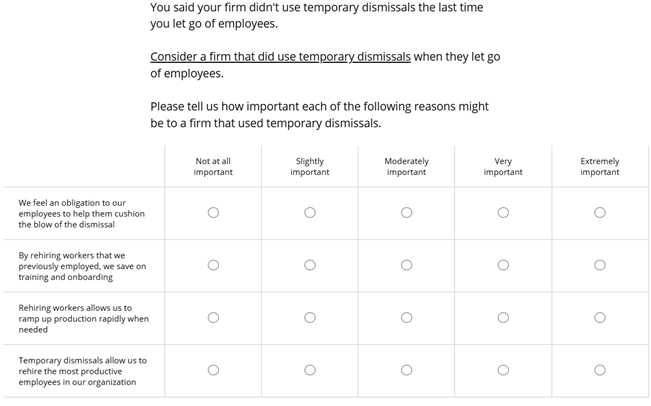This screenshot has height=406, width=651.
Task: Select 'Extremely important' for ramping up production
Action: pyautogui.click(x=600, y=317)
